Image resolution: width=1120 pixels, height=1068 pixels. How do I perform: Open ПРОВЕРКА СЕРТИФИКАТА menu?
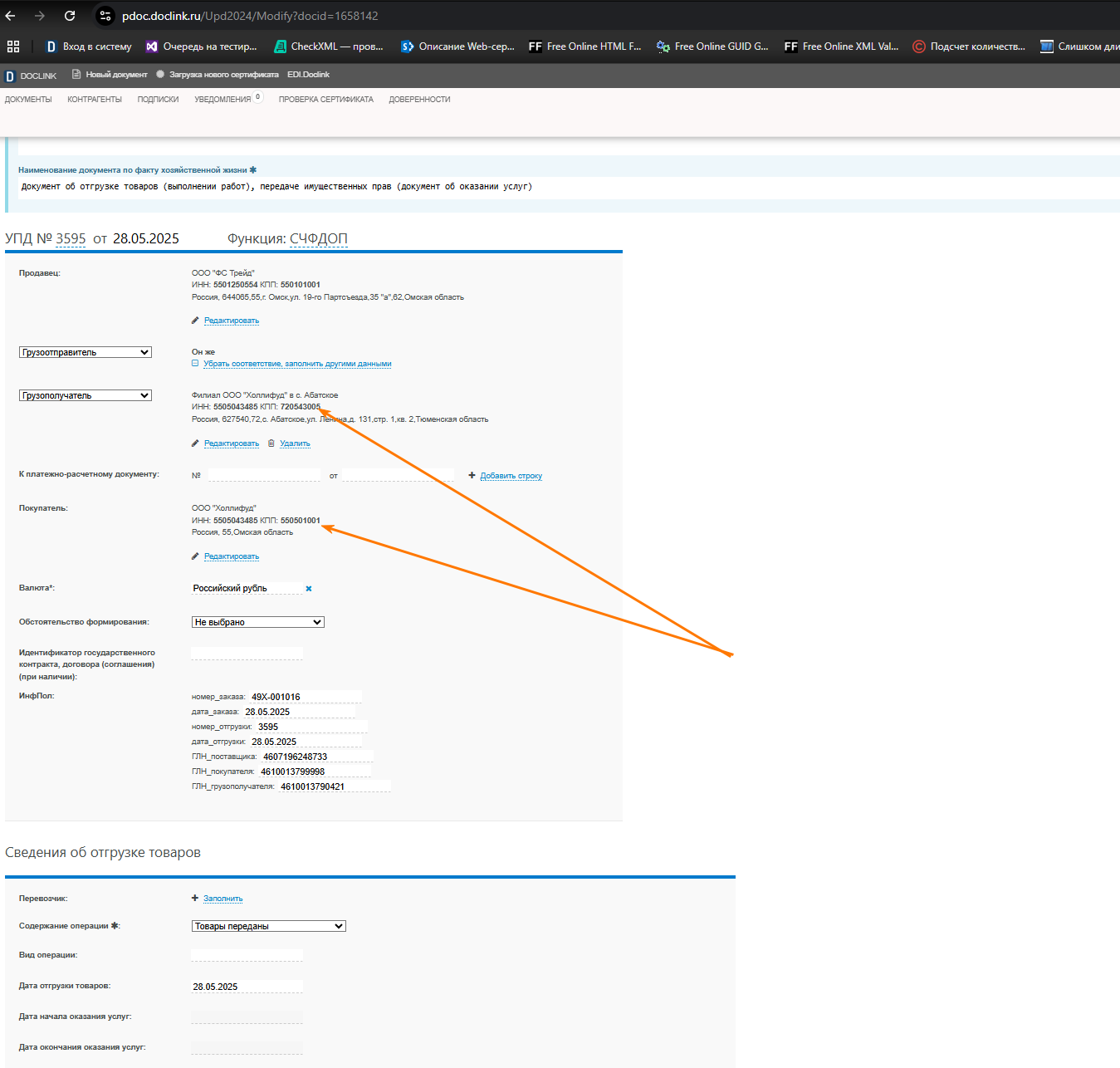tap(326, 100)
